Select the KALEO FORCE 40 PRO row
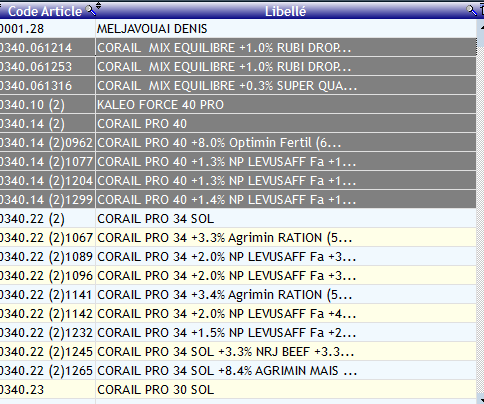This screenshot has height=404, width=484. pos(238,105)
